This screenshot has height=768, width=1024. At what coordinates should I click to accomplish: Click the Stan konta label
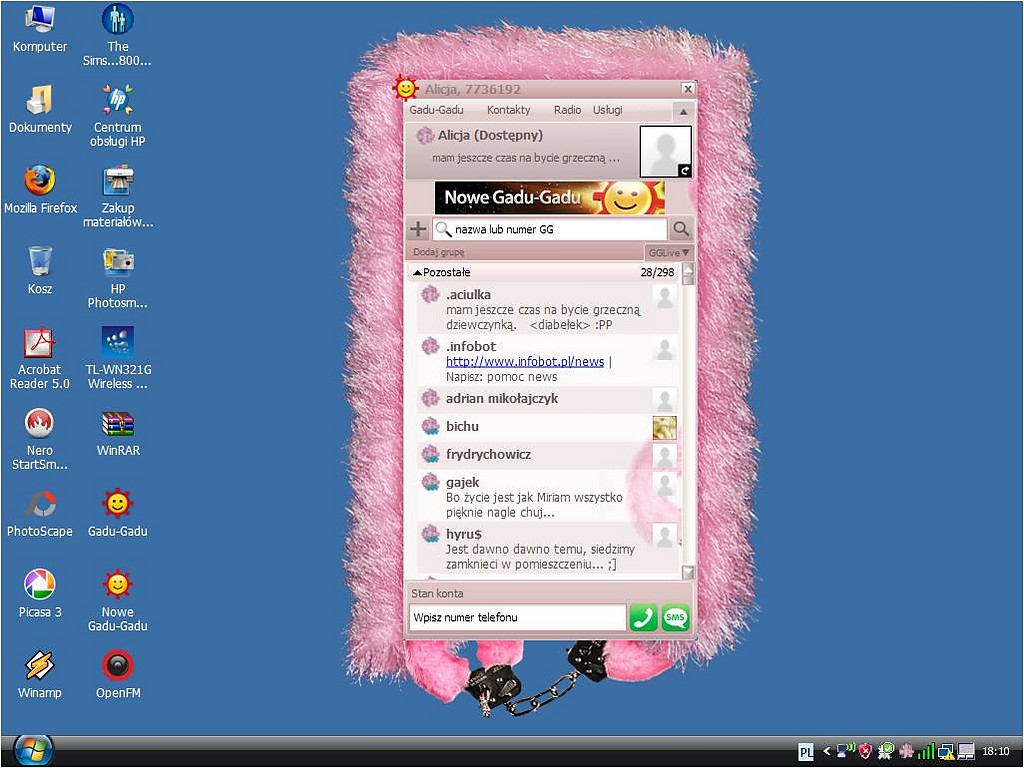click(438, 594)
